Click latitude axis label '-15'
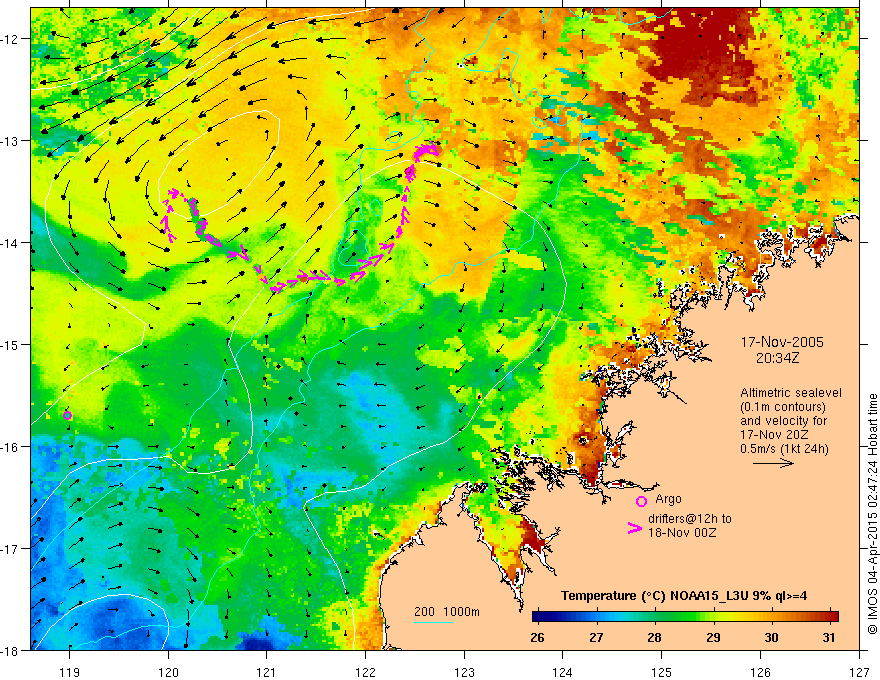The image size is (880, 680). (10, 344)
